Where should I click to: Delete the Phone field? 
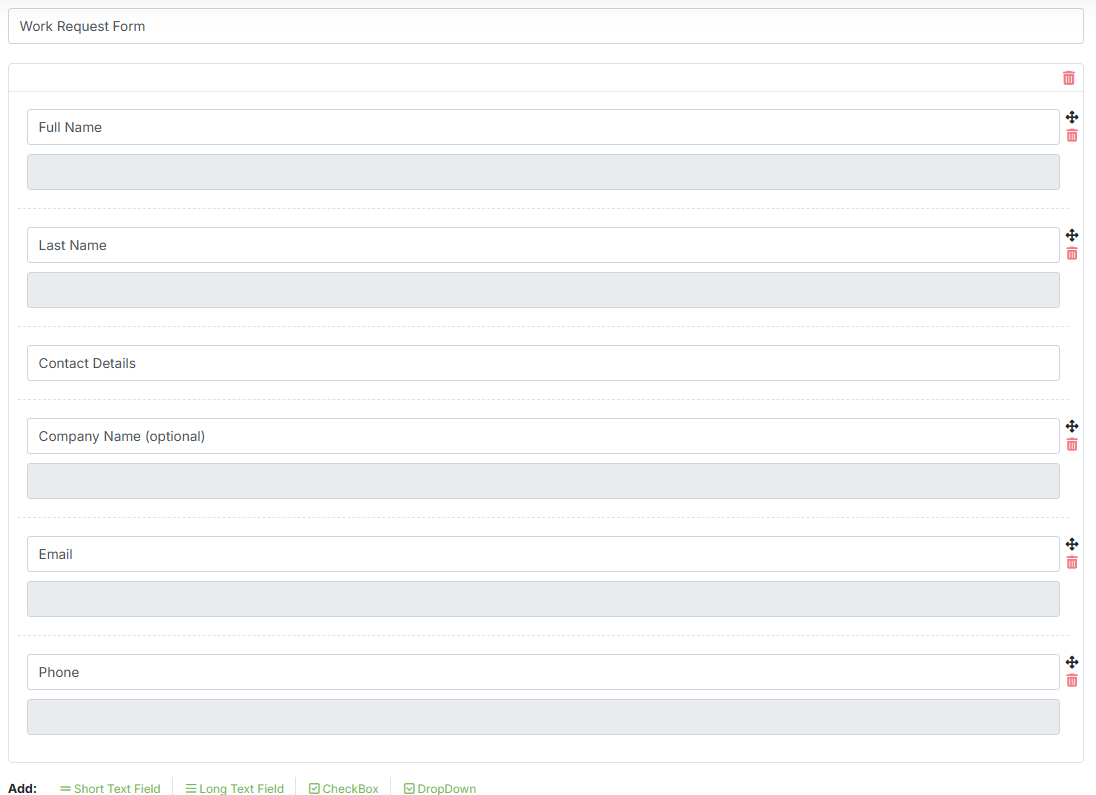coord(1072,679)
